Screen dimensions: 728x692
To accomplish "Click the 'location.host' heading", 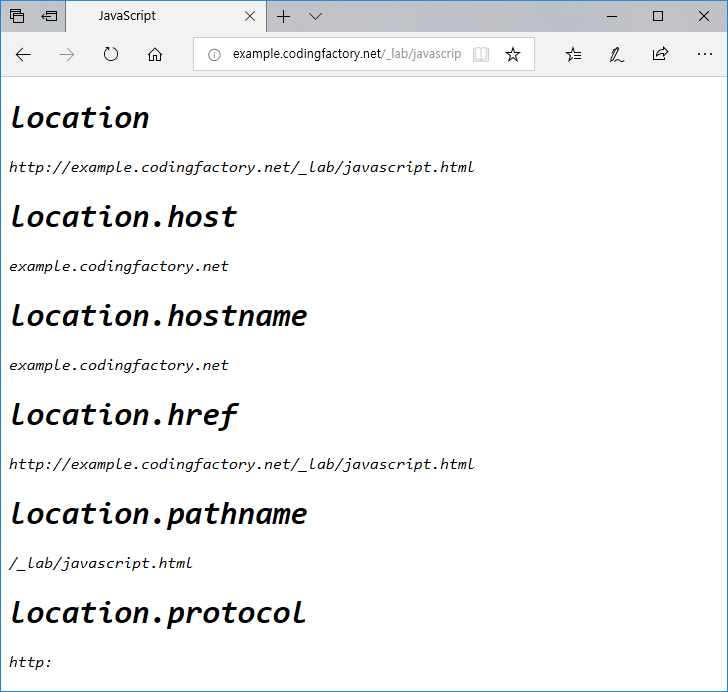I will [124, 216].
